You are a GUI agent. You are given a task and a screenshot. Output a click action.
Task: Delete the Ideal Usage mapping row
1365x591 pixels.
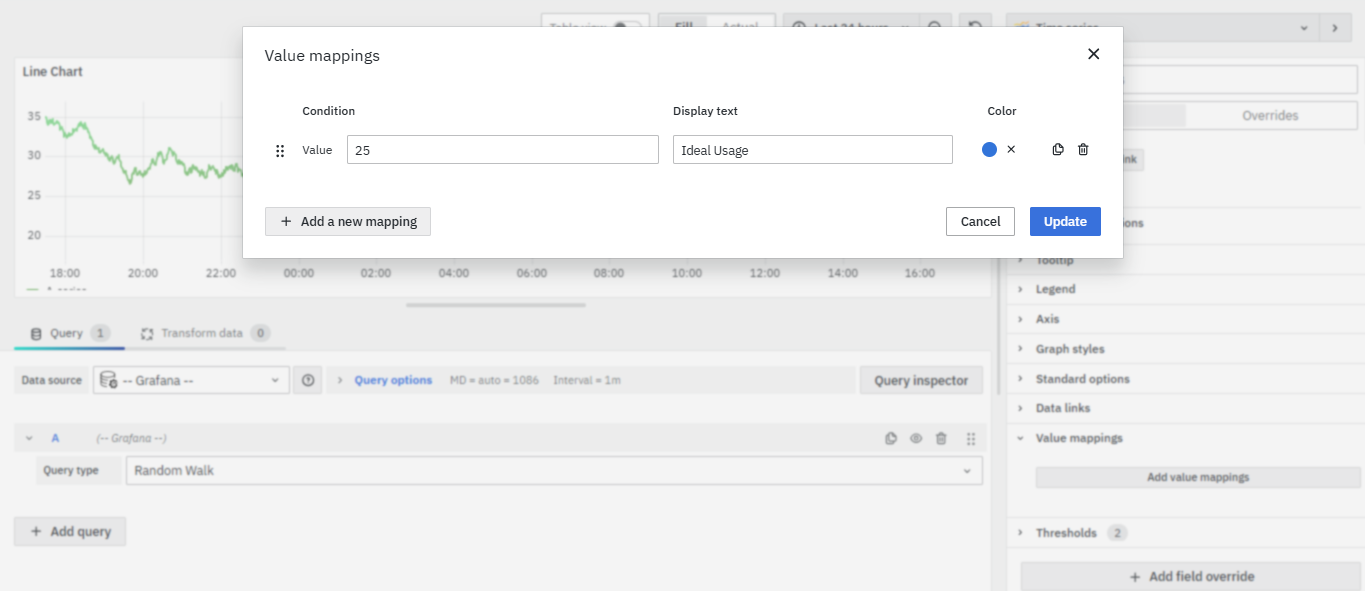tap(1083, 150)
